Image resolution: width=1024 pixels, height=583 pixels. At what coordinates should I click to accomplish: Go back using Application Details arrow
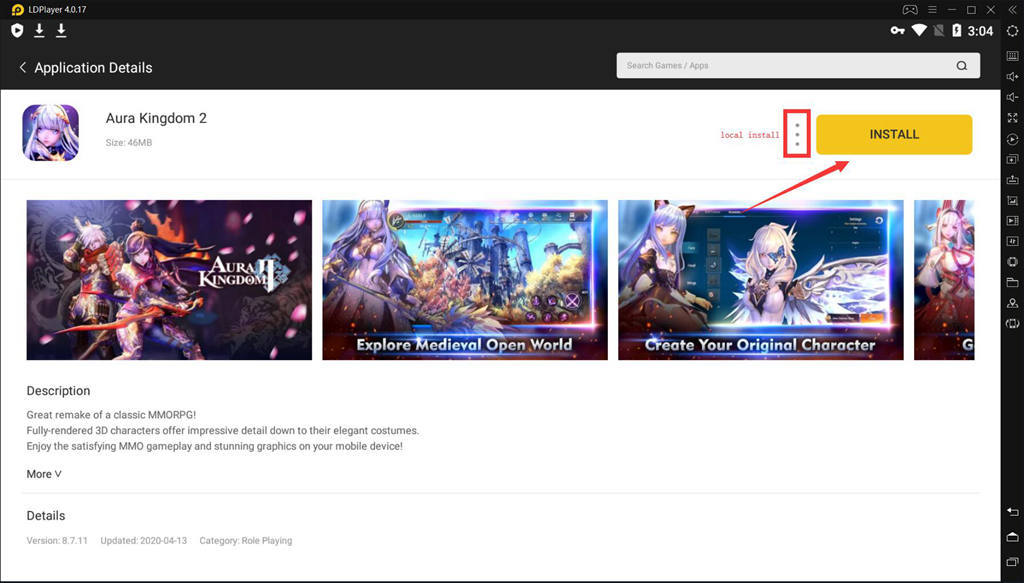pos(23,68)
